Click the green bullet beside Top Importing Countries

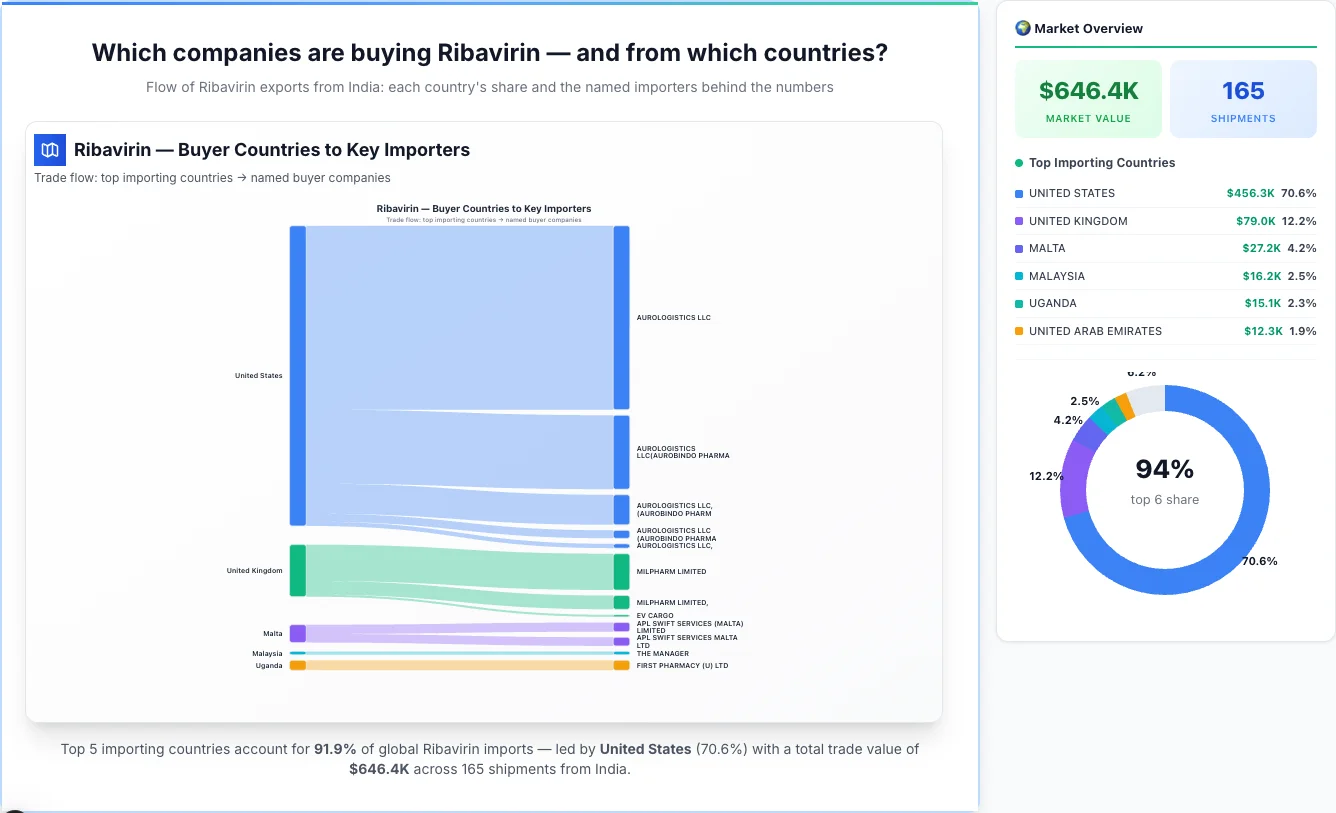click(1017, 162)
